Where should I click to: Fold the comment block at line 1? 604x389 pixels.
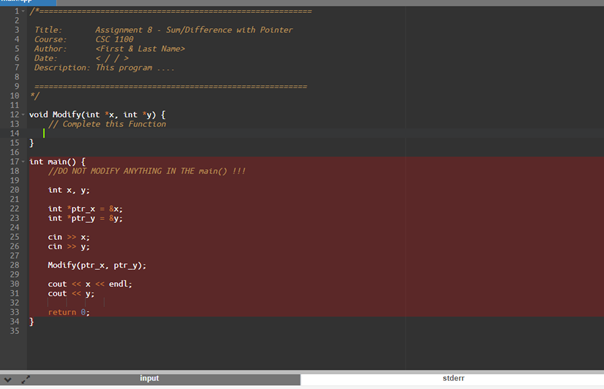click(23, 11)
